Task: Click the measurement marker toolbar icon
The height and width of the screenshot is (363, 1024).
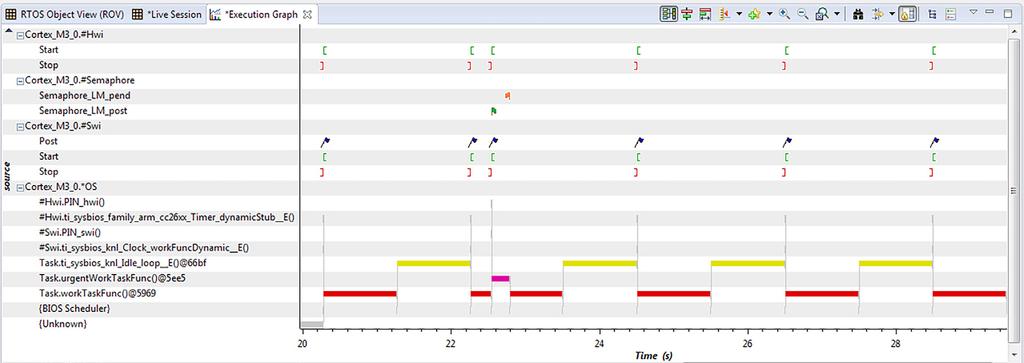Action: pyautogui.click(x=705, y=14)
